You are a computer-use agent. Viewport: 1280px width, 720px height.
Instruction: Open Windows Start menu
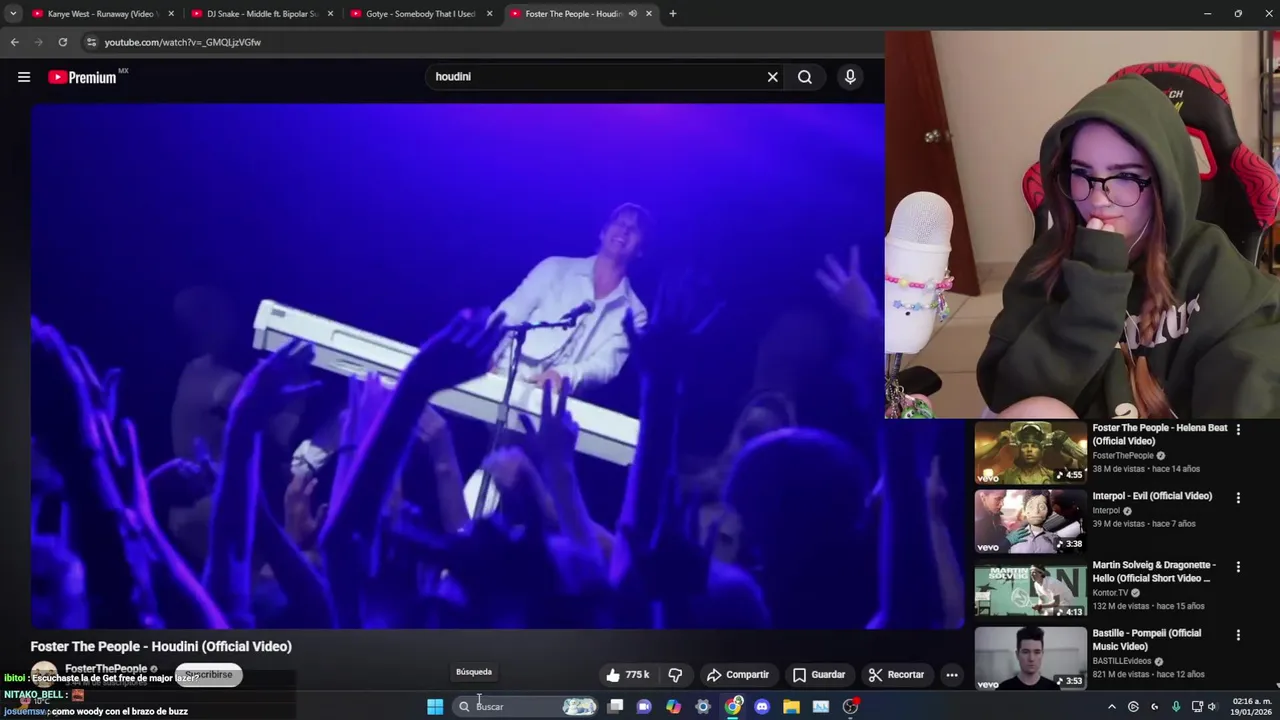tap(435, 707)
